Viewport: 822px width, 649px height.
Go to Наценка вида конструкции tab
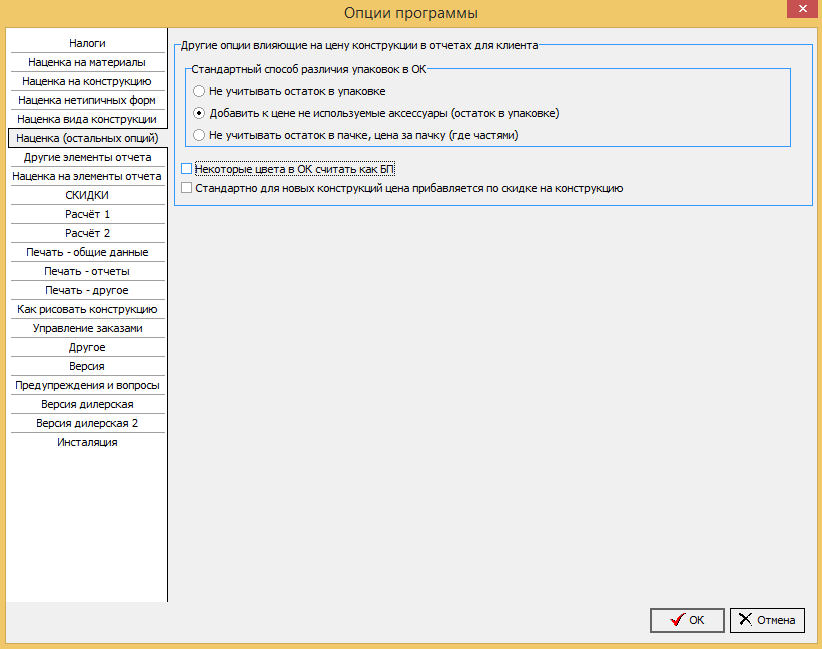pyautogui.click(x=87, y=119)
